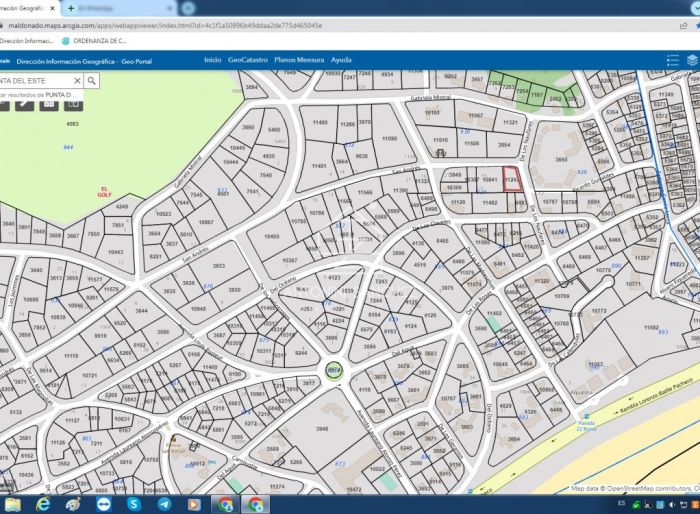Clear the PUNTA DEL ESTE search text
This screenshot has height=514, width=700.
pyautogui.click(x=77, y=81)
